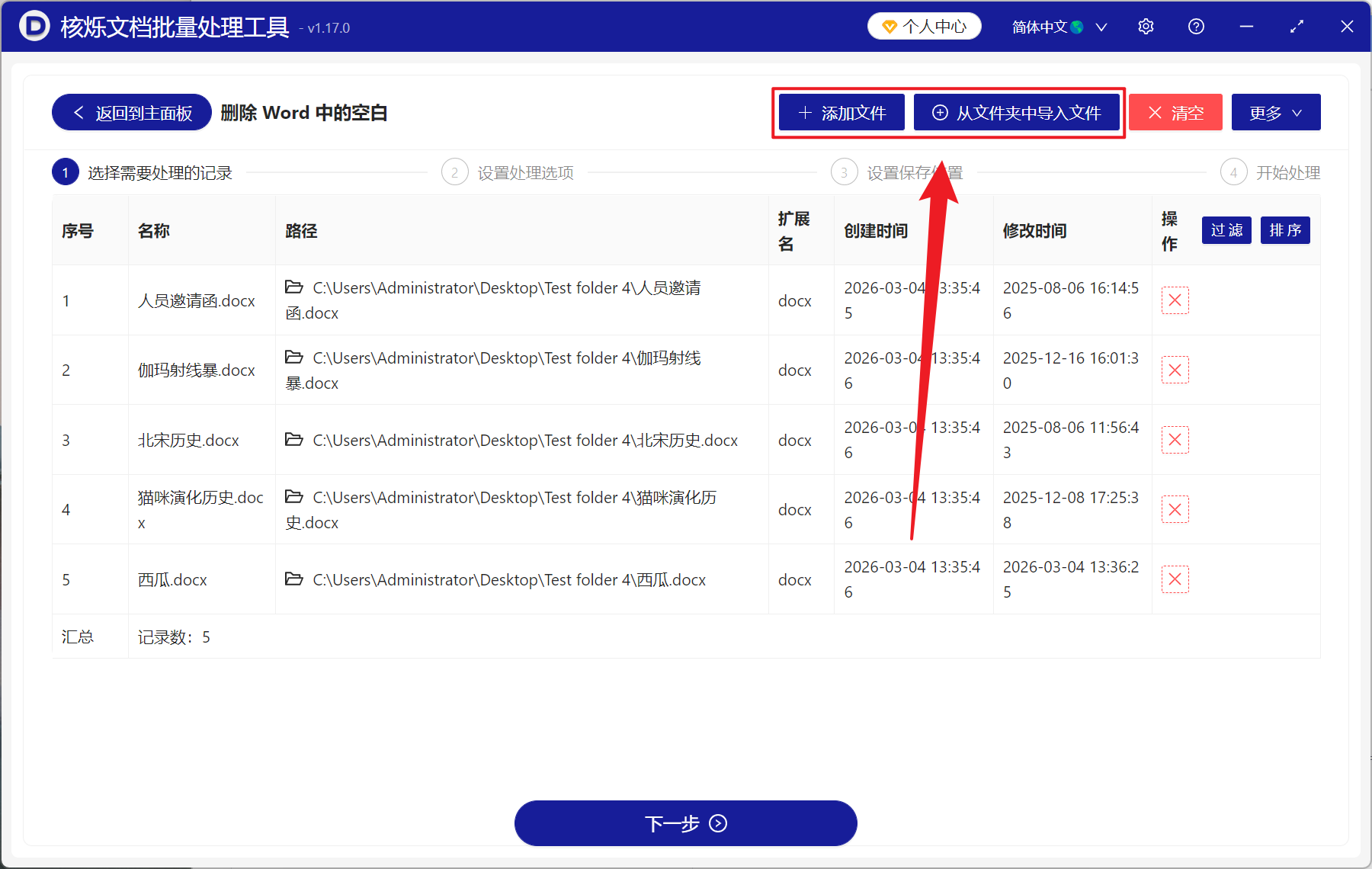Open the settings gear icon
This screenshot has height=869, width=1372.
coord(1146,26)
